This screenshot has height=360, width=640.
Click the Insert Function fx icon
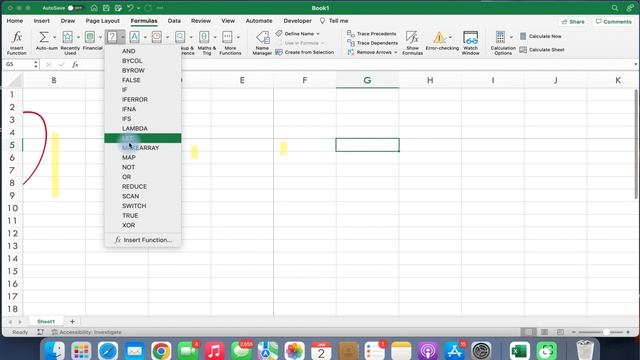[17, 37]
